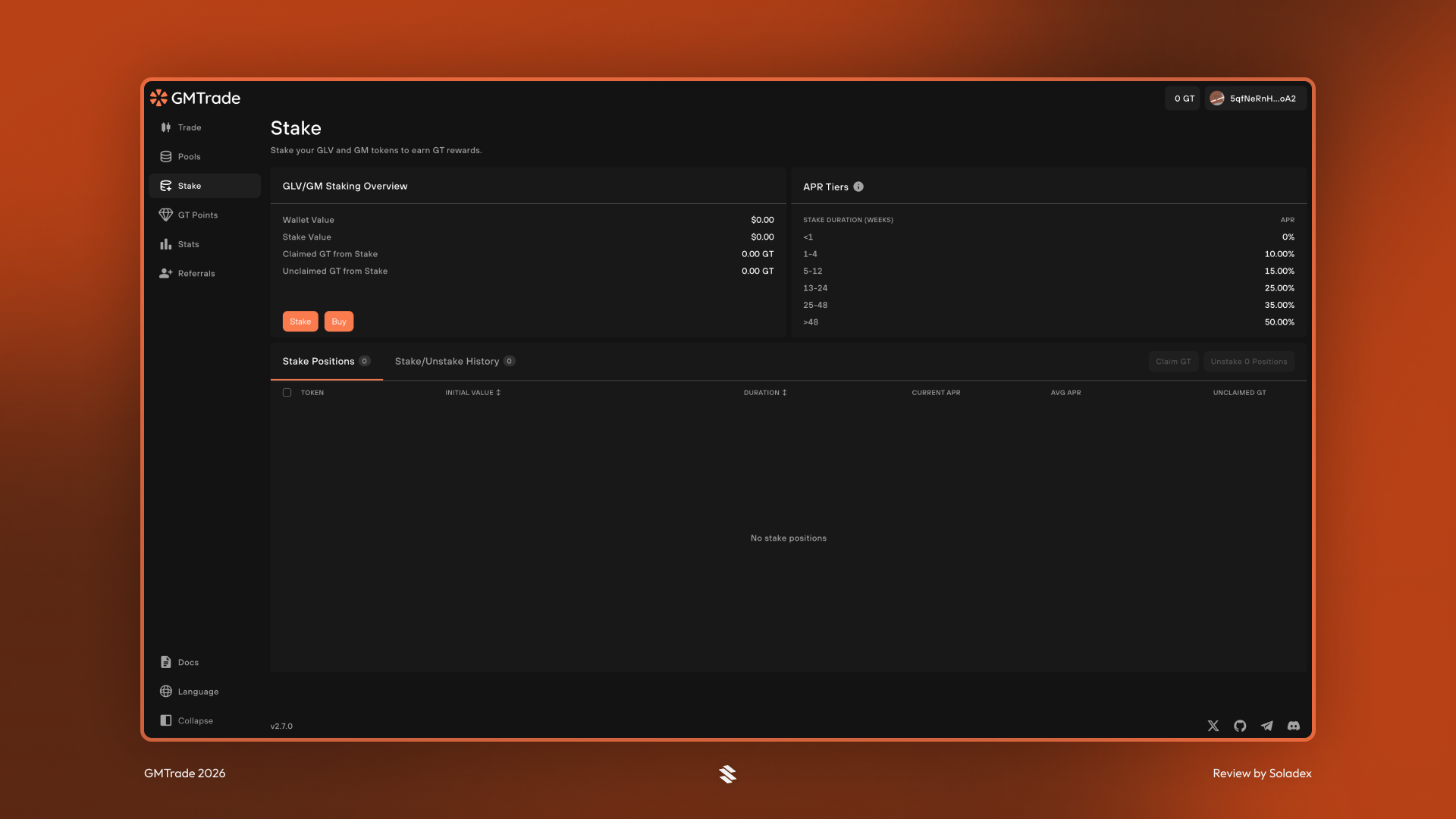Click the Pools database icon
1456x819 pixels.
[166, 157]
